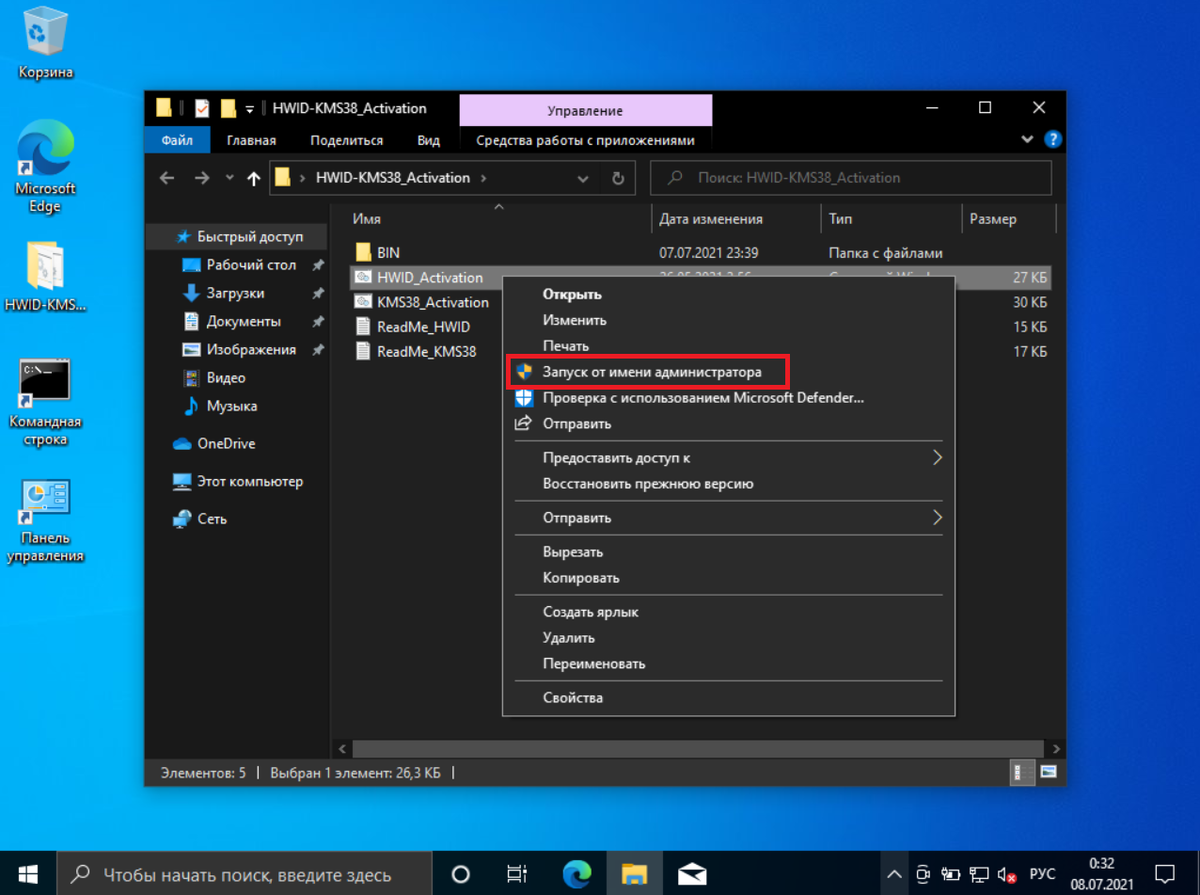Click the KMS38_Activation file icon

(x=363, y=302)
